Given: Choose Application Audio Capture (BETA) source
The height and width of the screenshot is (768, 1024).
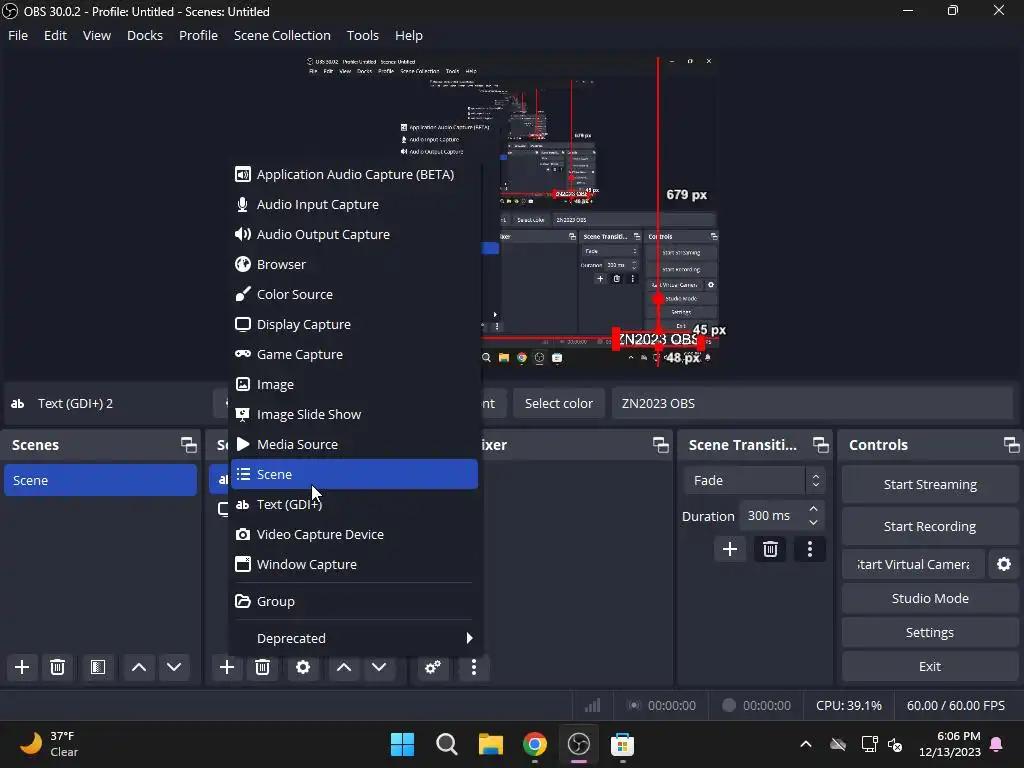Looking at the screenshot, I should [x=355, y=174].
